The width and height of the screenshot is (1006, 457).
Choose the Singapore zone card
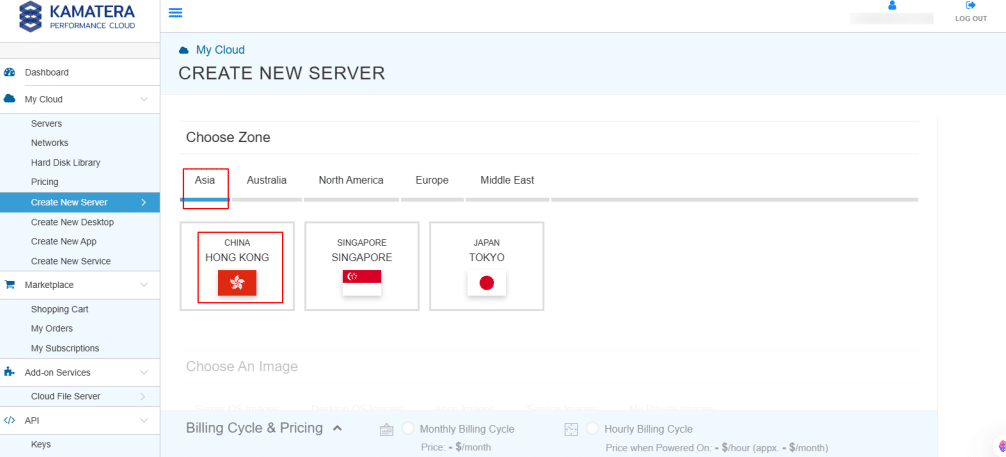tap(362, 266)
